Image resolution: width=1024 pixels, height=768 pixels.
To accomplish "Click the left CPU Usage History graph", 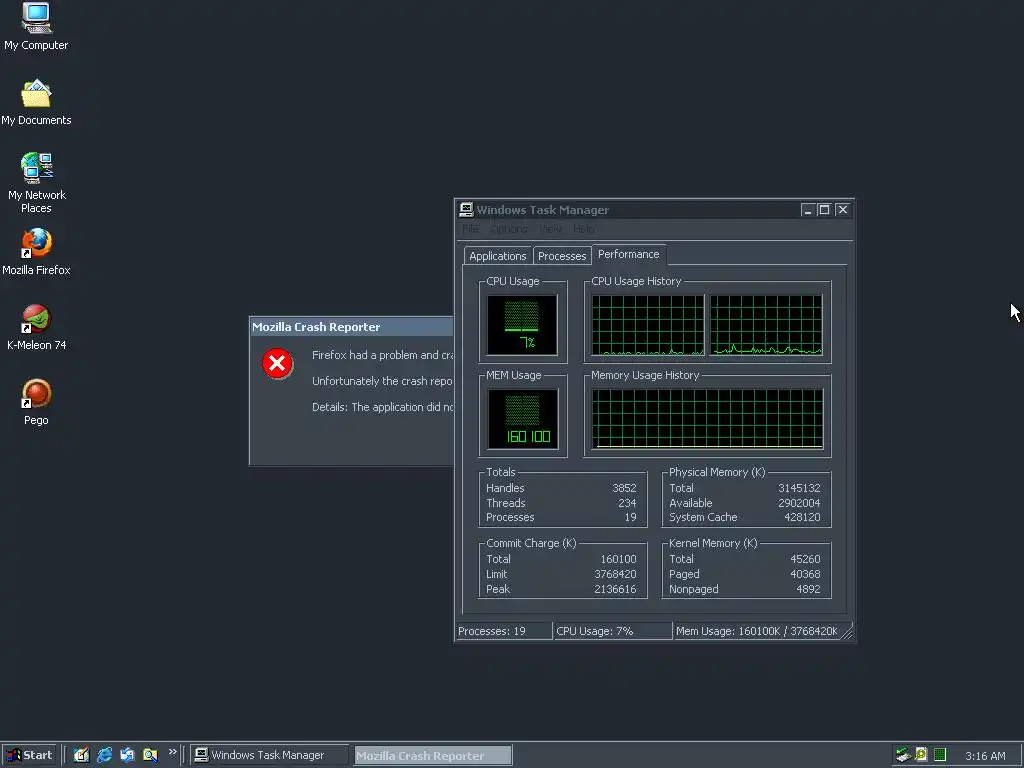I will click(648, 325).
